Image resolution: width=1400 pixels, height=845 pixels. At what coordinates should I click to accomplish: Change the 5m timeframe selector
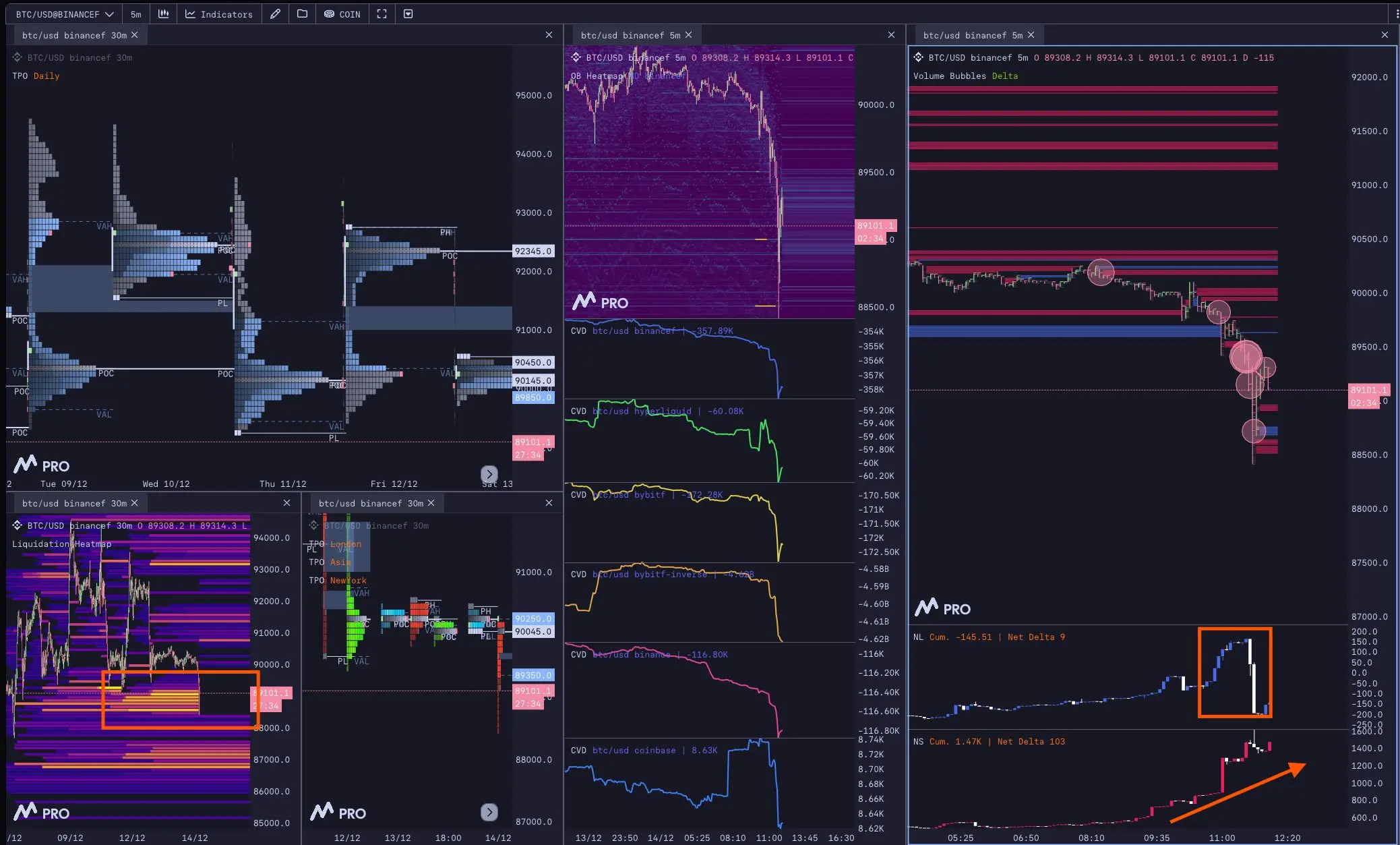pyautogui.click(x=136, y=14)
